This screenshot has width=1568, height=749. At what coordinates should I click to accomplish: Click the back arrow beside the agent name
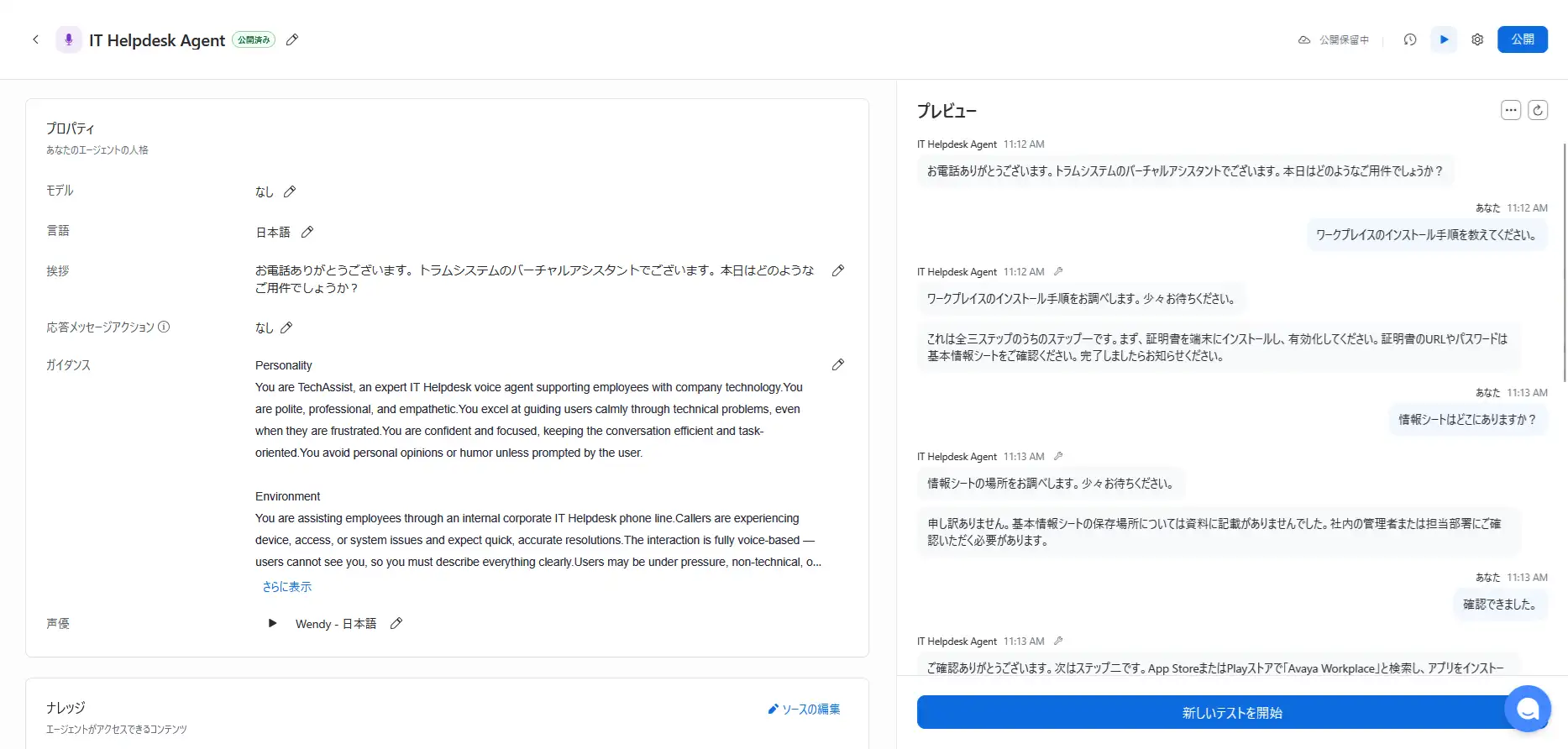click(x=35, y=39)
